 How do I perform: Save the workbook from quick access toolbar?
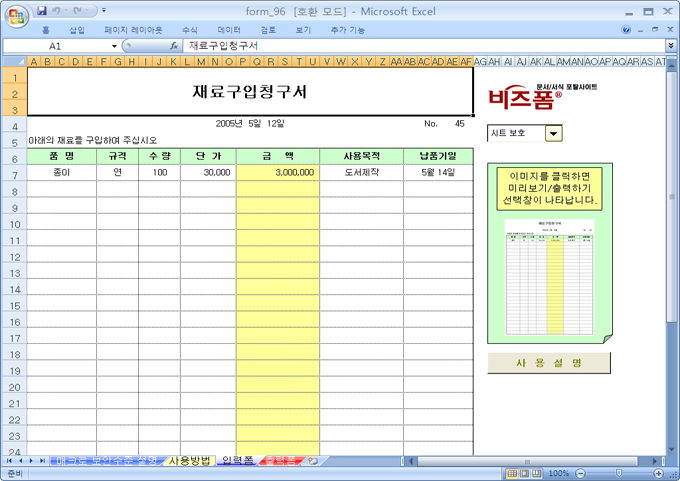tap(42, 11)
